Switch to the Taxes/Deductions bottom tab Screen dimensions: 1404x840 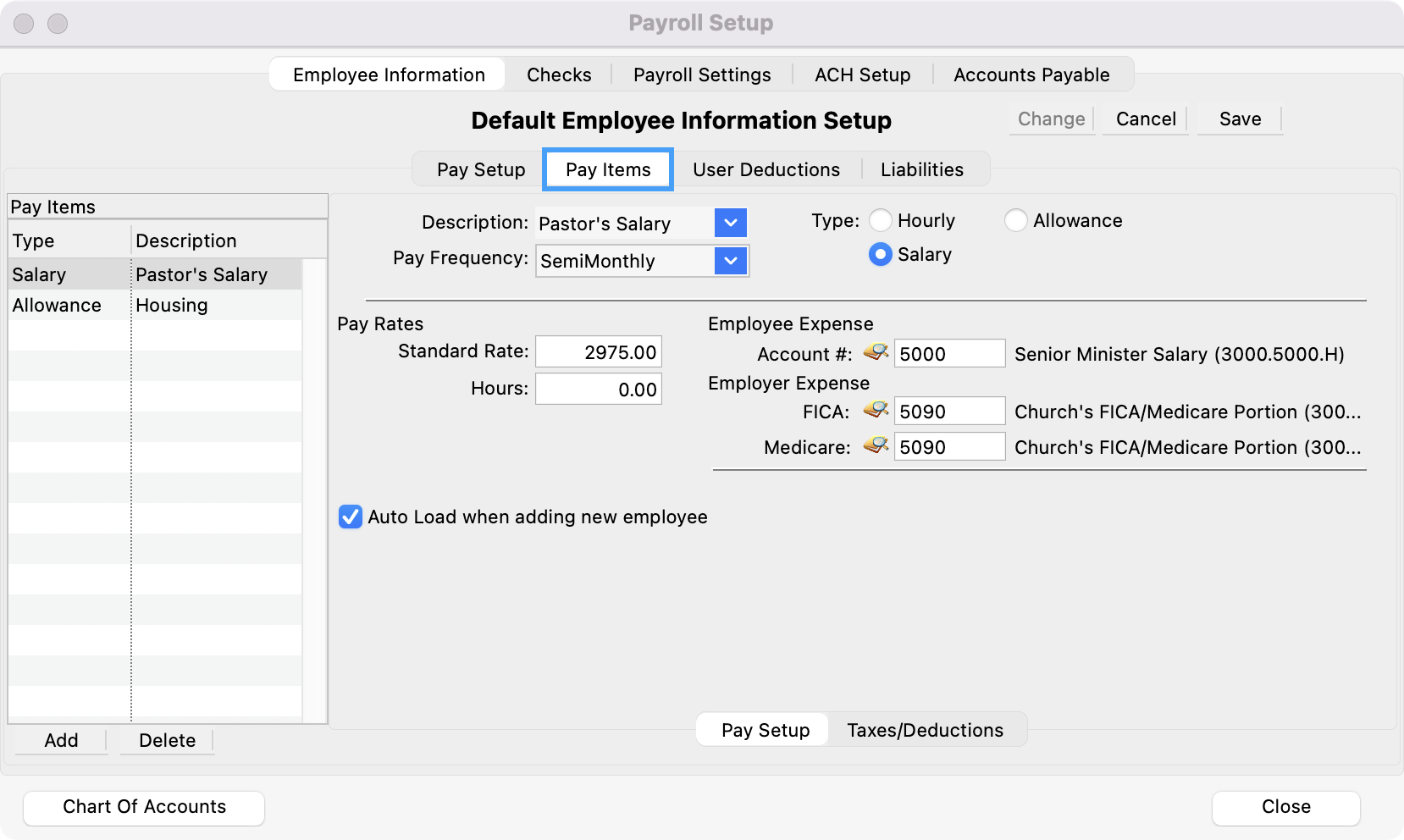pyautogui.click(x=925, y=730)
